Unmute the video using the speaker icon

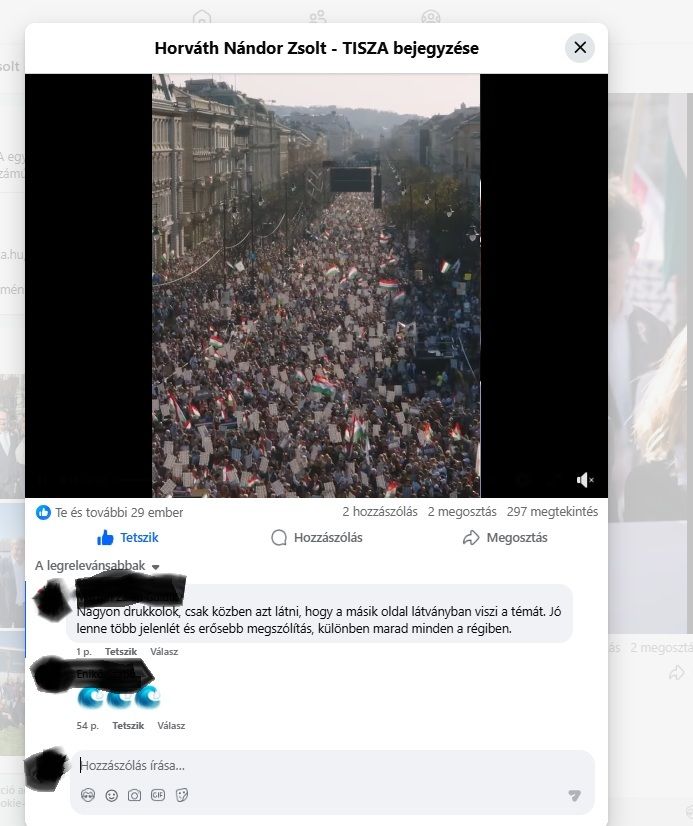click(585, 480)
